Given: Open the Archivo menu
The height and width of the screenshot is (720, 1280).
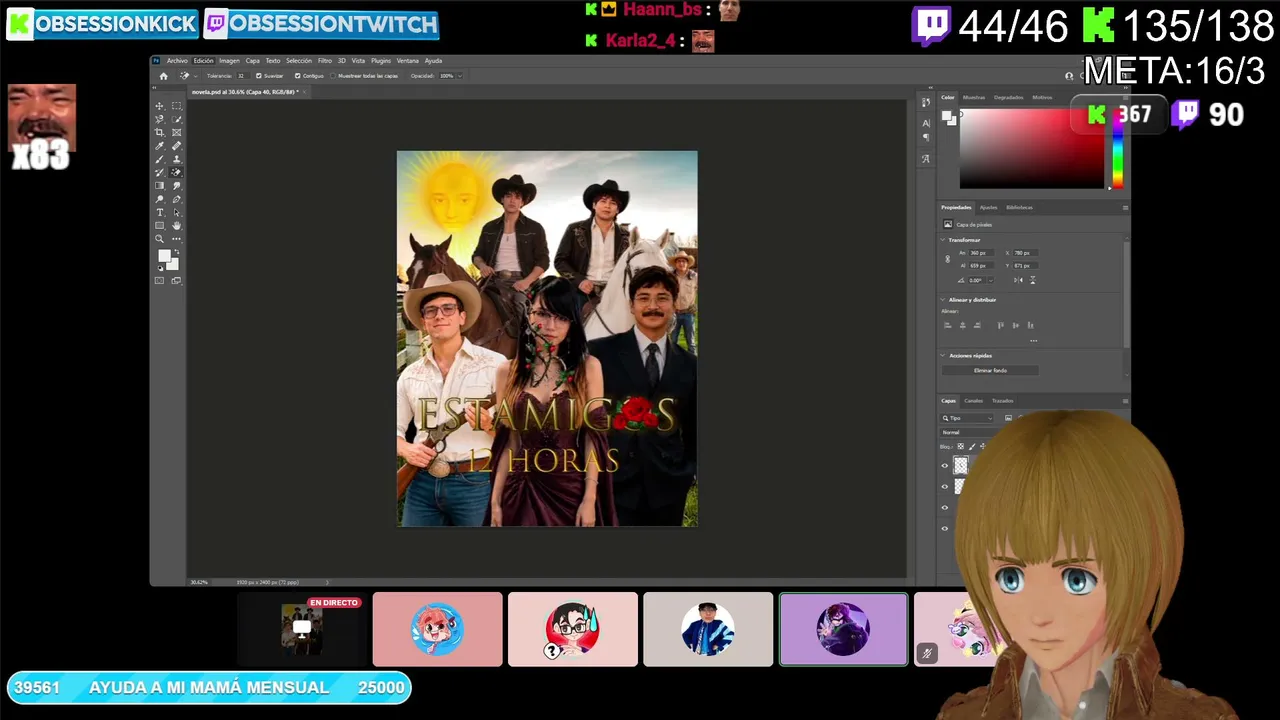Looking at the screenshot, I should (177, 60).
